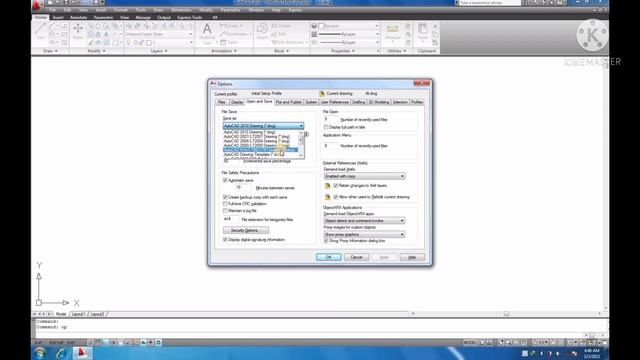This screenshot has width=640, height=360.
Task: Enable Maintain a log file
Action: coord(225,211)
